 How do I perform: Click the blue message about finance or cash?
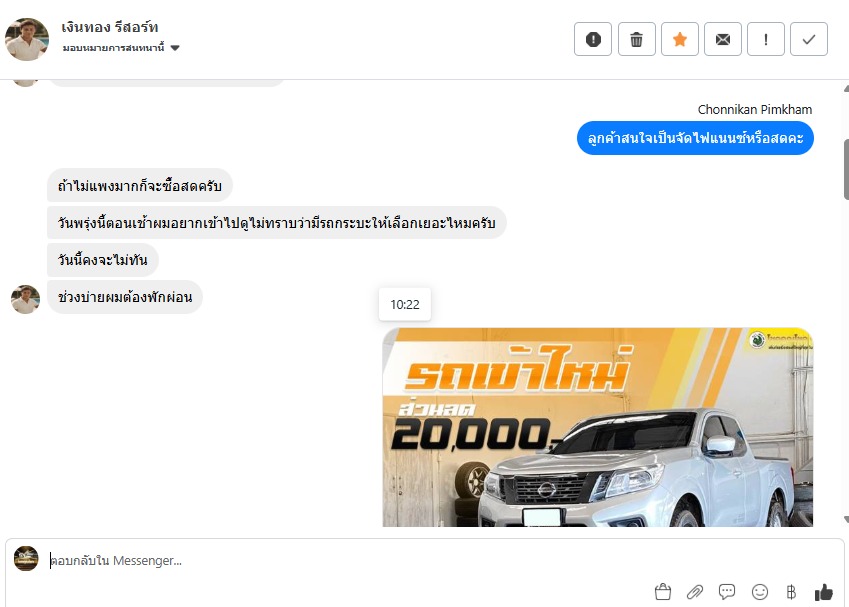tap(695, 138)
